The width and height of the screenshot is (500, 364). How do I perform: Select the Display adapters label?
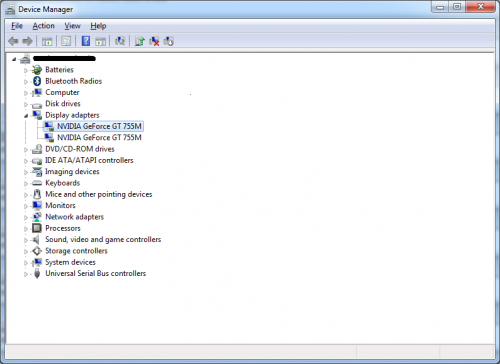click(x=72, y=115)
